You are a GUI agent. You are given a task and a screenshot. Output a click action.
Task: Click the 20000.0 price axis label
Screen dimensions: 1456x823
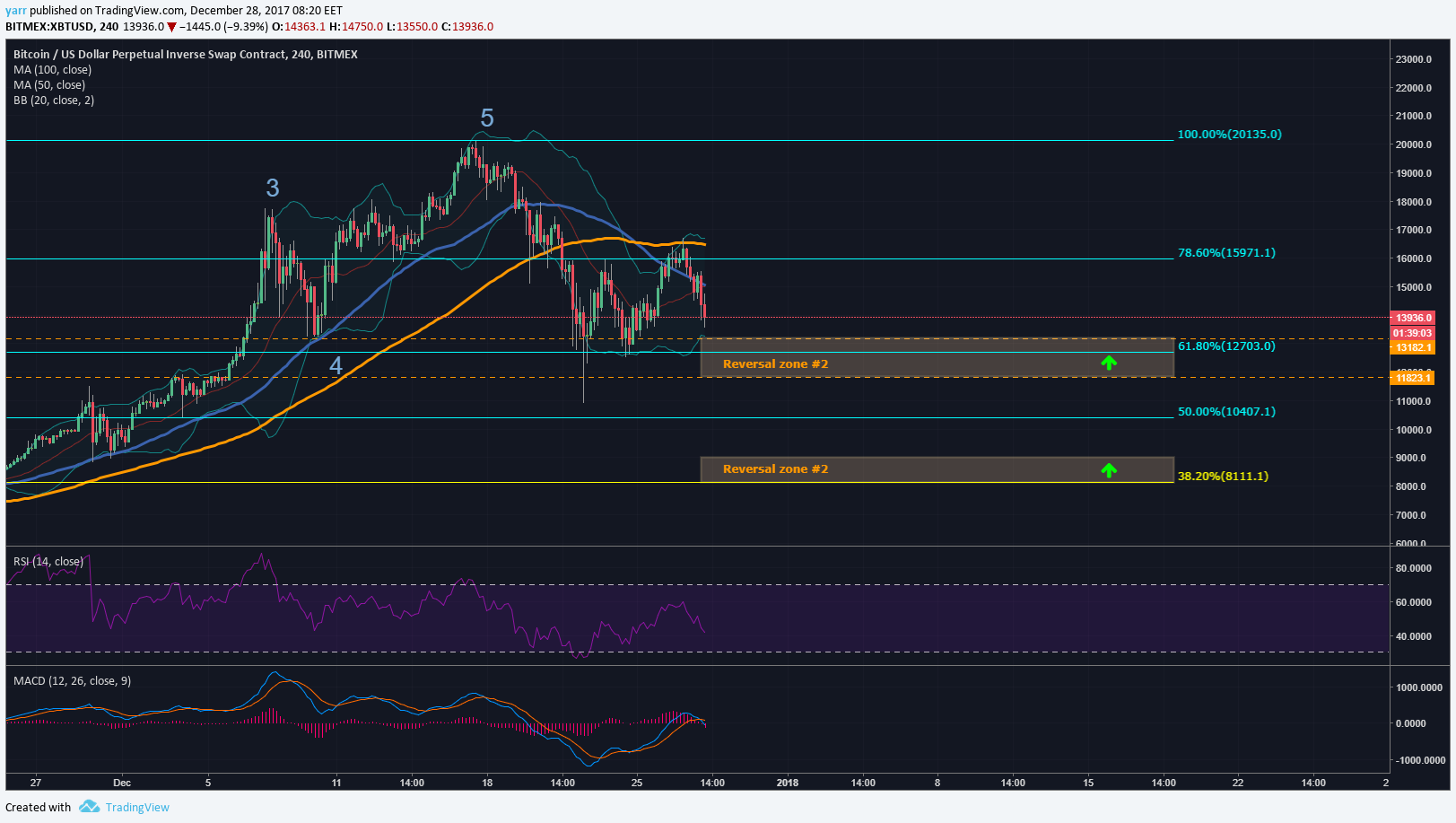[x=1414, y=144]
